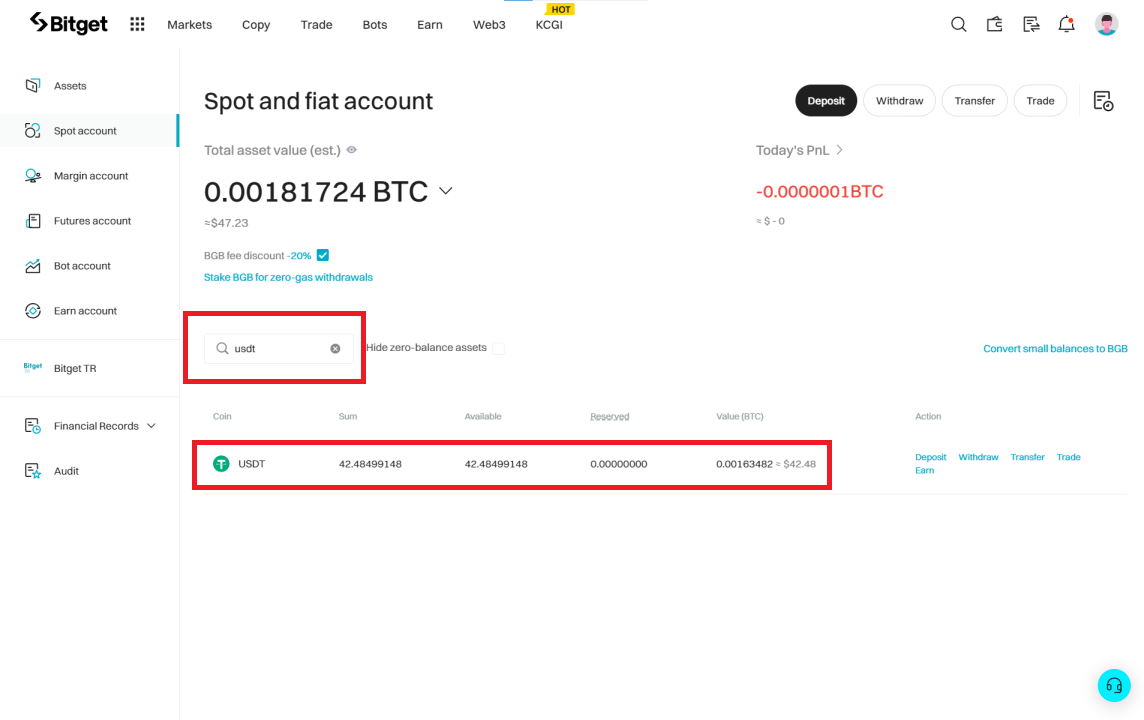
Task: Open the search magnifier in top bar
Action: pos(959,24)
